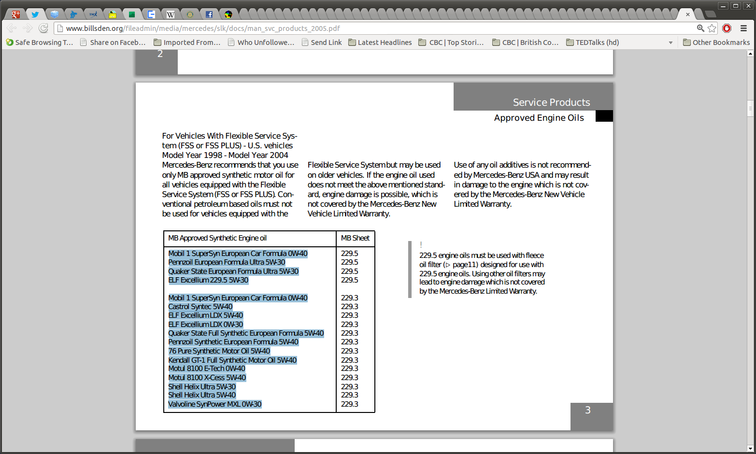756x454 pixels.
Task: Click Kendall GT-1 Full Synthetic Motor Oil row
Action: pyautogui.click(x=232, y=360)
